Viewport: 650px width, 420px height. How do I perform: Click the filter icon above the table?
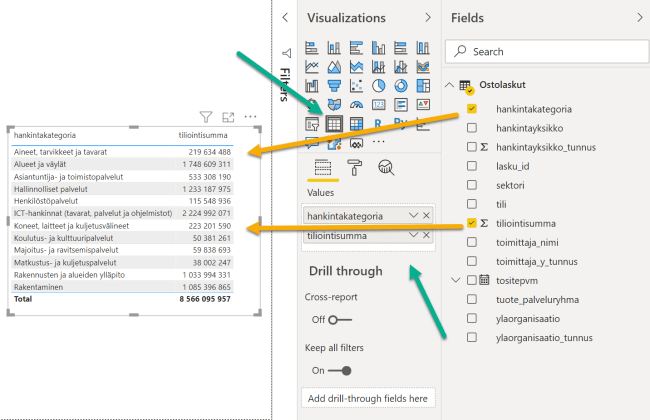(206, 117)
